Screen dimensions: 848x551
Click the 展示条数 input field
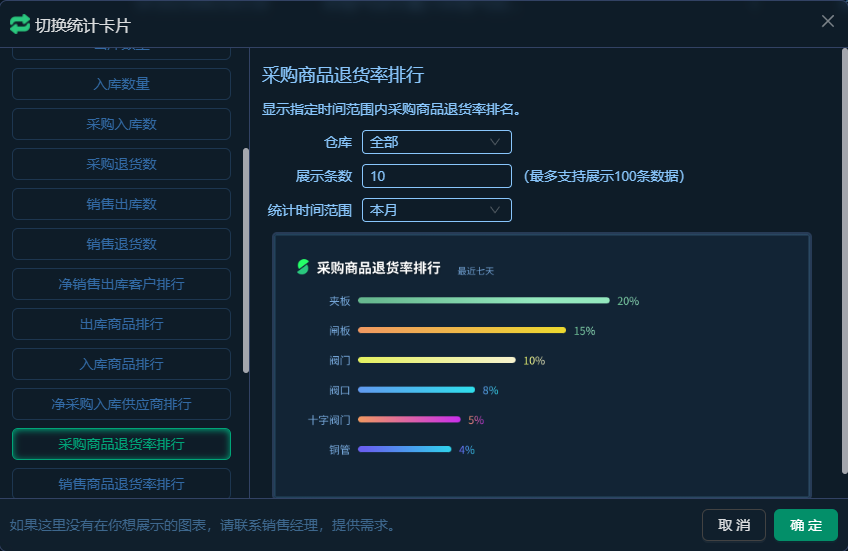(x=436, y=176)
